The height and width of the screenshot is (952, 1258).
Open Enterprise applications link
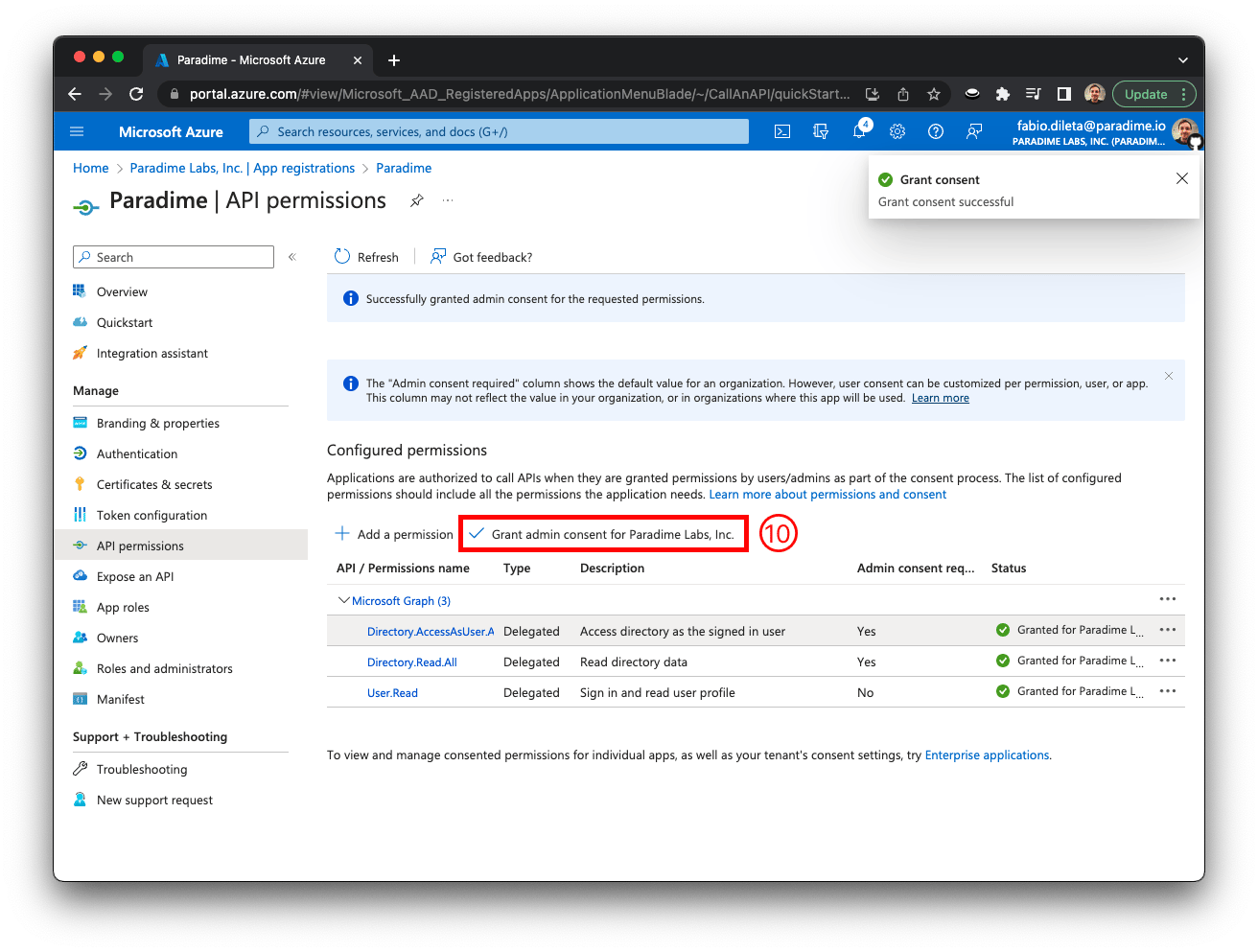click(x=987, y=755)
